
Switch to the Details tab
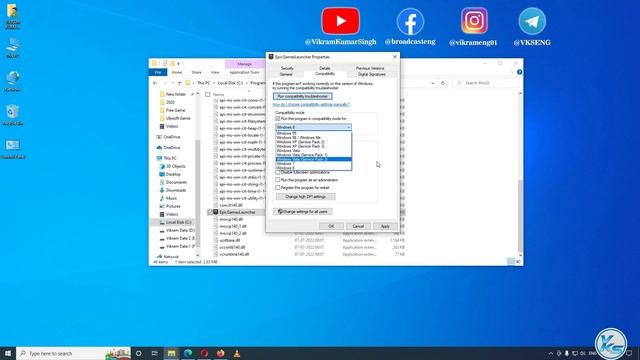(325, 68)
